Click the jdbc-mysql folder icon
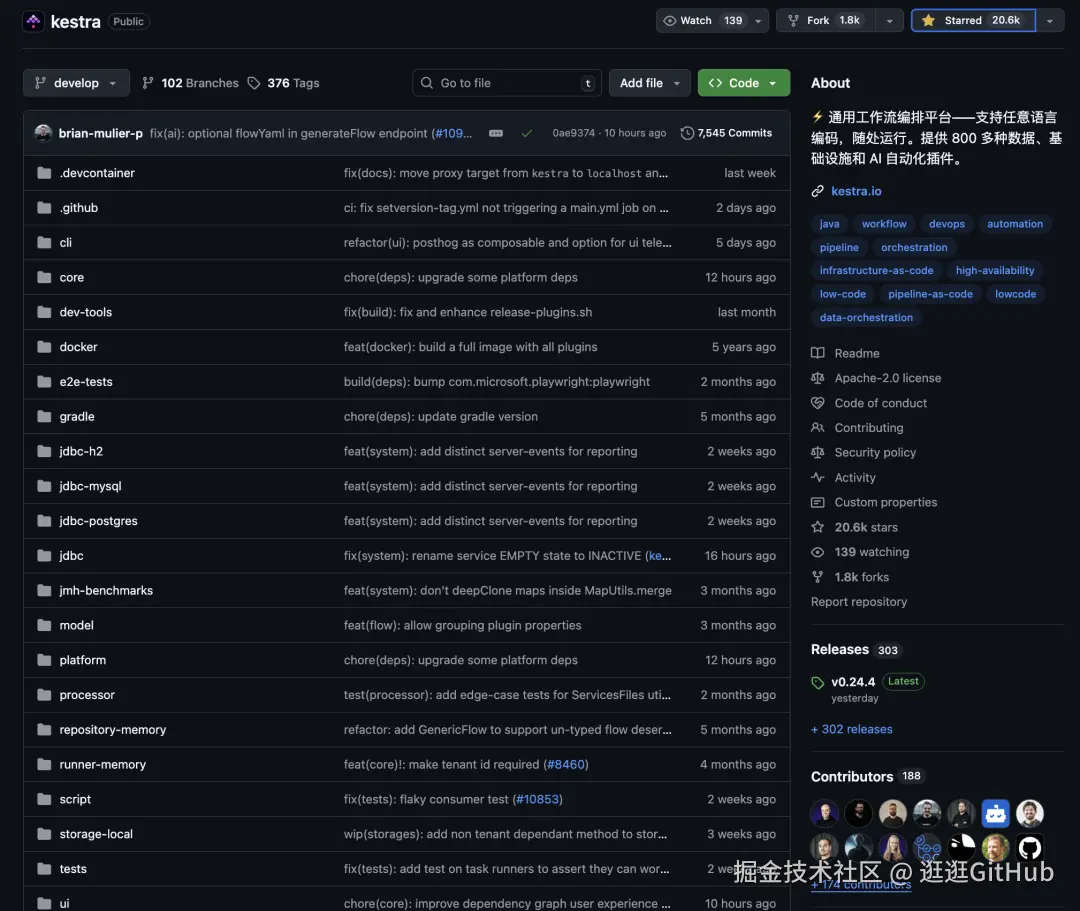This screenshot has height=911, width=1080. pos(44,486)
